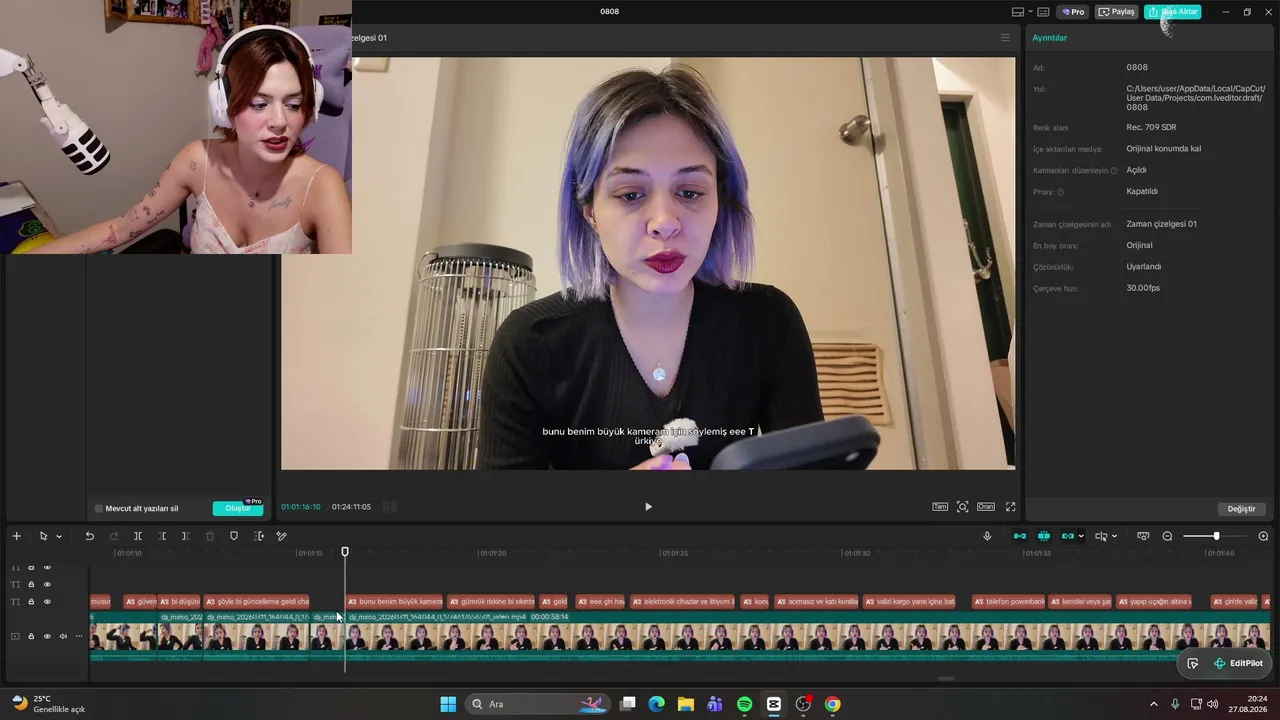Hide the video track with its eye icon

point(47,636)
